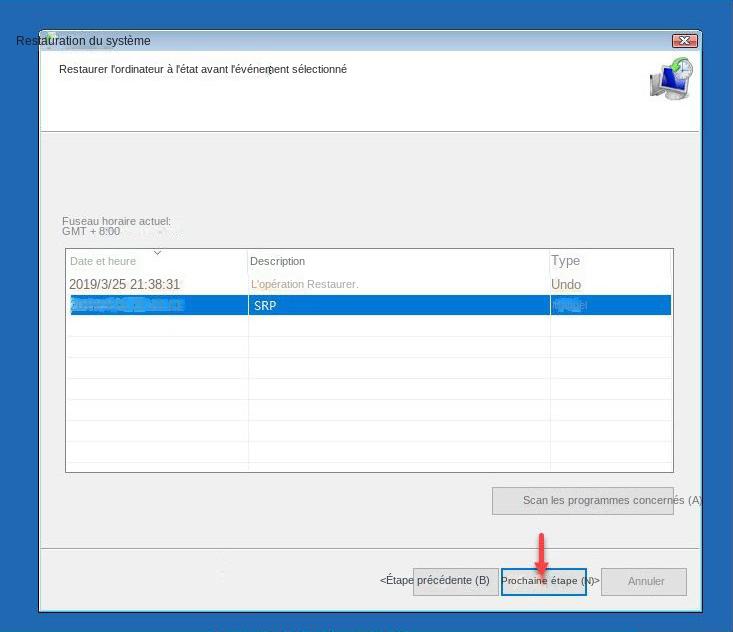The width and height of the screenshot is (733, 632).
Task: Click the System Restore computer clock icon
Action: click(671, 79)
